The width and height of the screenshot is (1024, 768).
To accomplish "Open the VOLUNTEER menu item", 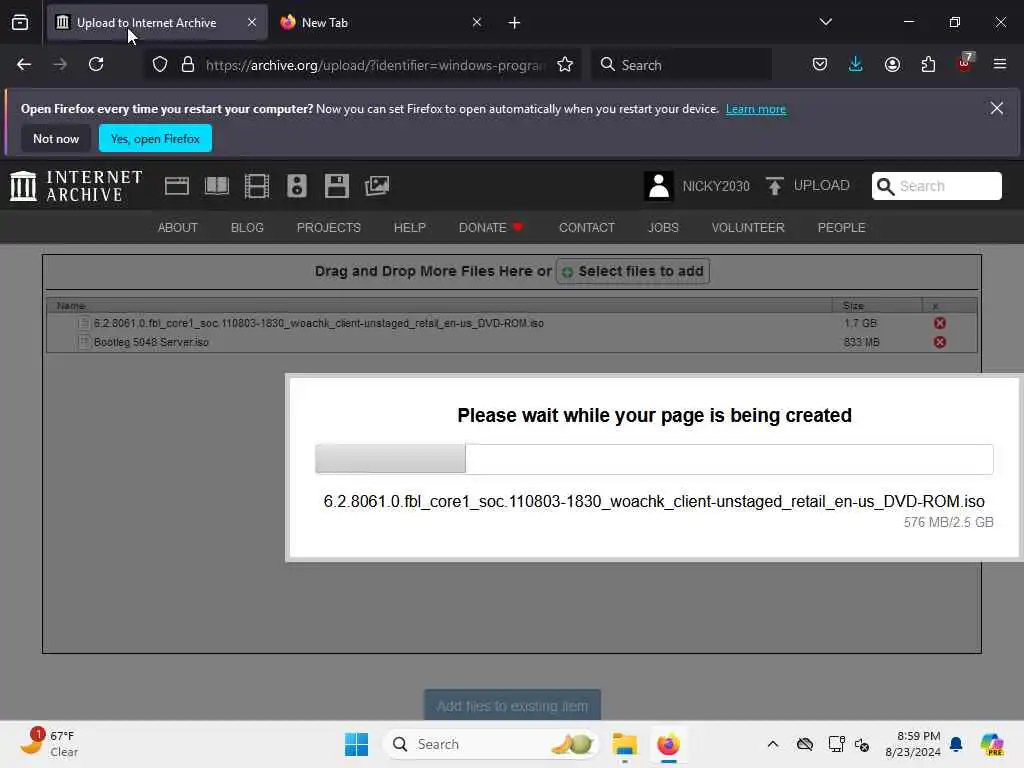I will tap(748, 228).
